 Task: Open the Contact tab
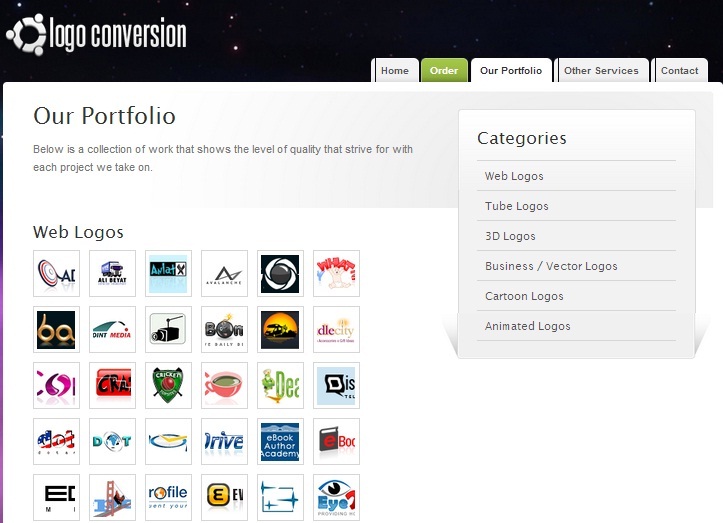coord(680,71)
